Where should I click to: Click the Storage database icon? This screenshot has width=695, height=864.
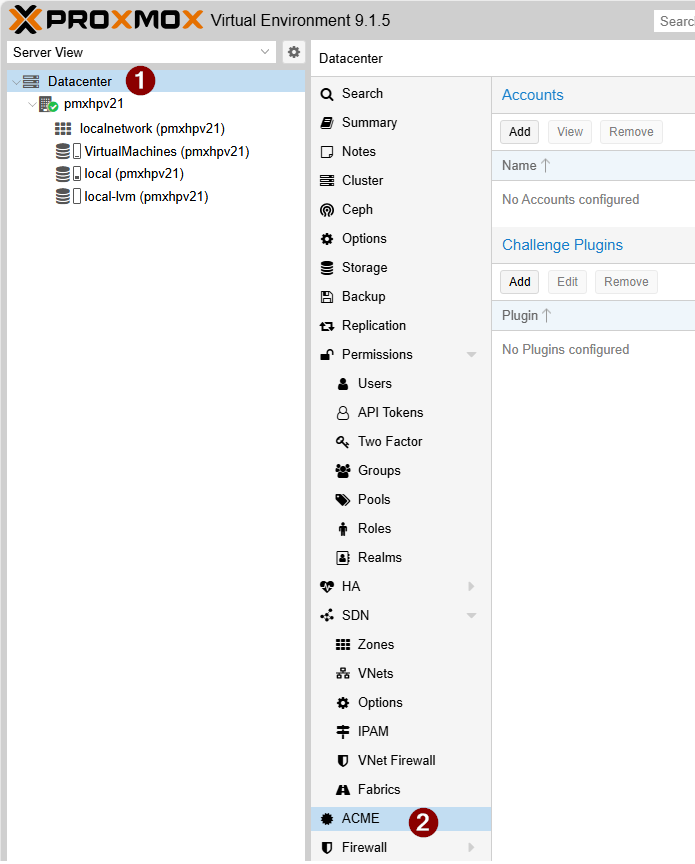tap(326, 268)
